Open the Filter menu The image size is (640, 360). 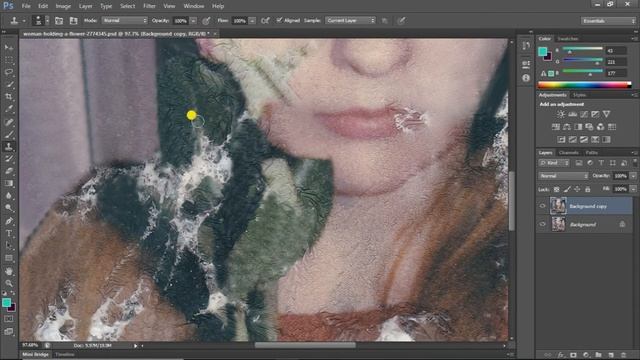coord(149,6)
